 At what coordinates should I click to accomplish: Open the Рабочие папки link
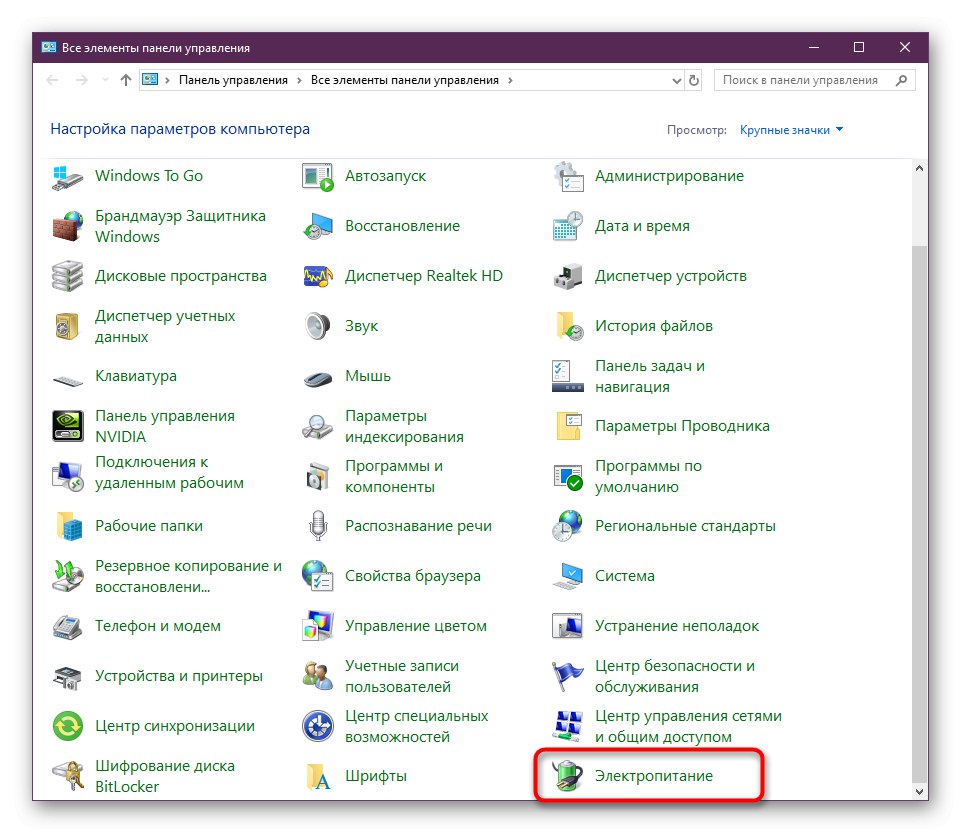[148, 527]
